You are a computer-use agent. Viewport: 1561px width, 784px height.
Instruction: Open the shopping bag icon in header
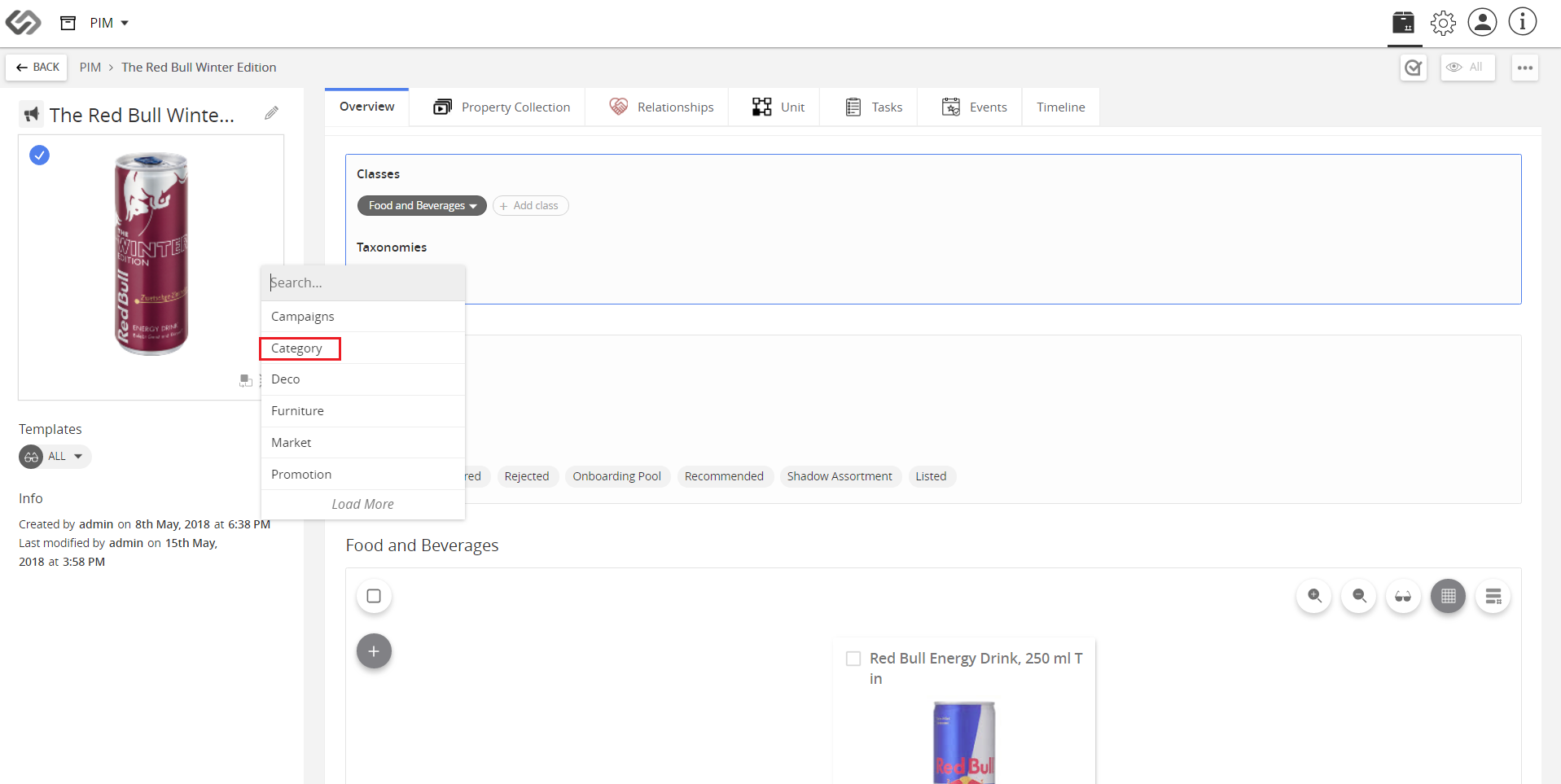1403,22
